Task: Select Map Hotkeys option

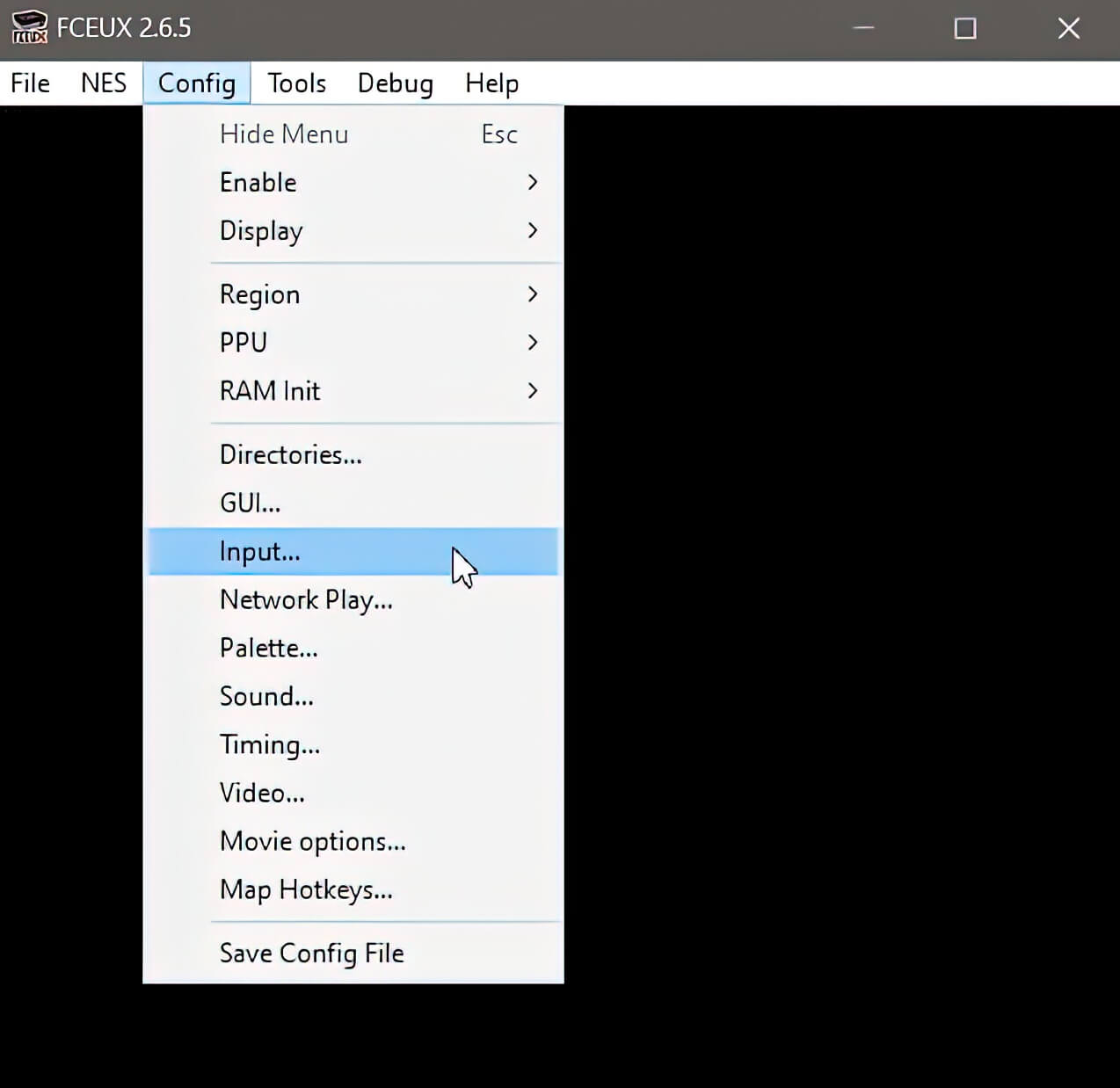Action: point(306,890)
